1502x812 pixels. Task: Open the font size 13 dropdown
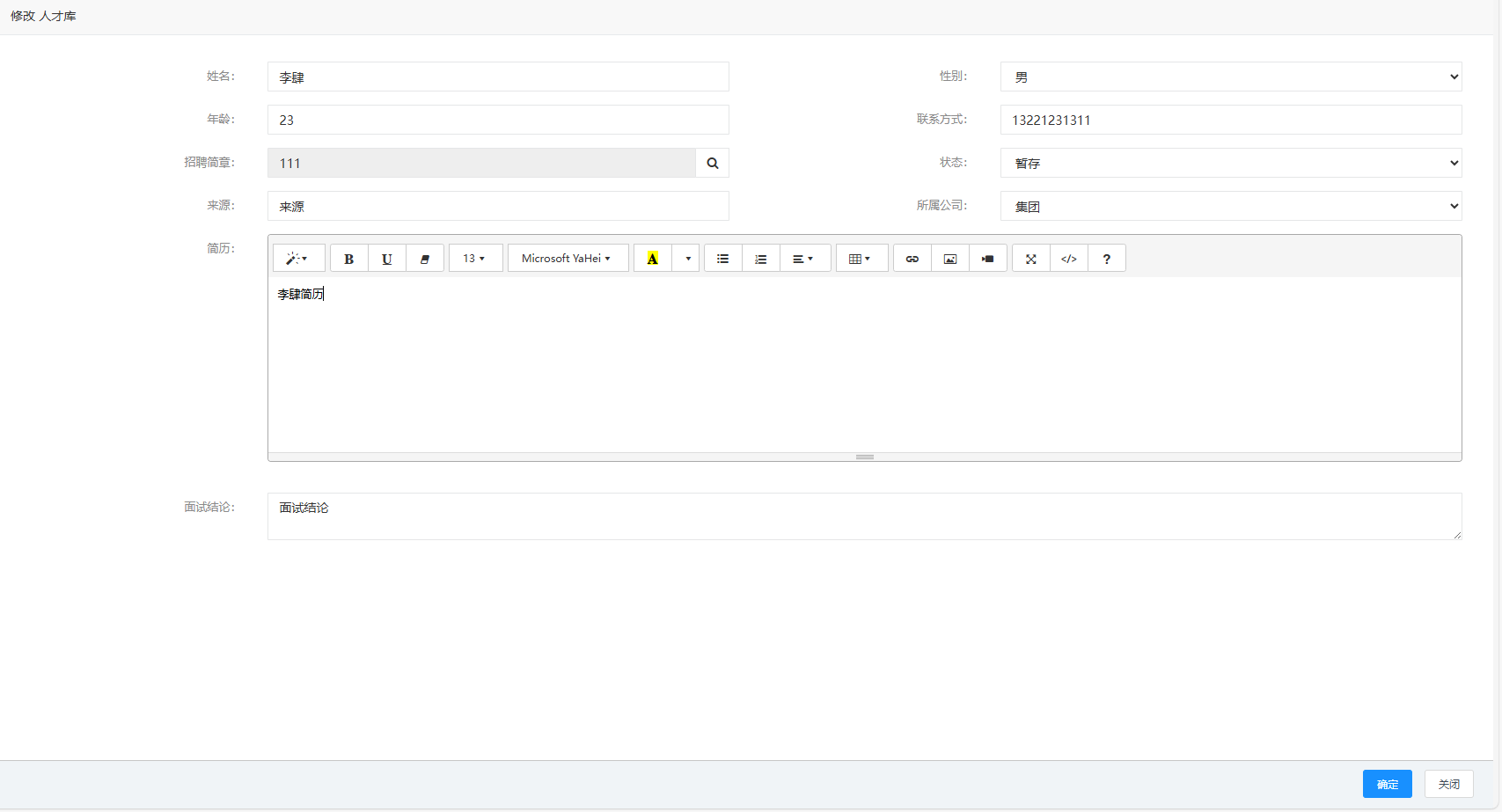pyautogui.click(x=475, y=259)
